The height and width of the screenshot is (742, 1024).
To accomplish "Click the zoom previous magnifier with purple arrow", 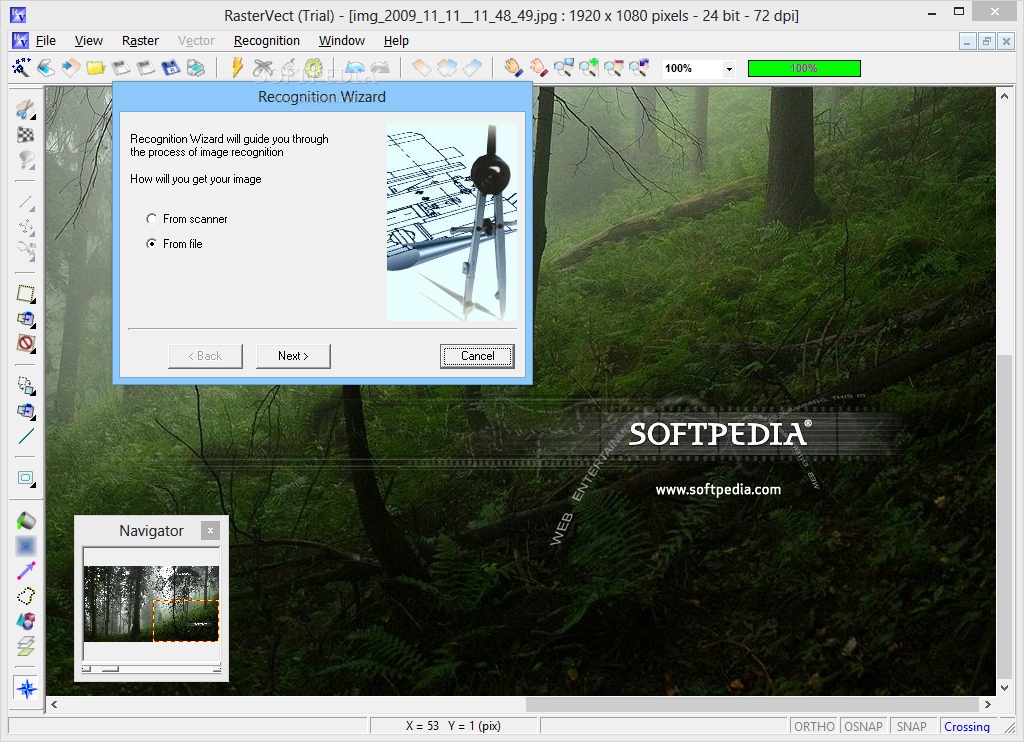I will pyautogui.click(x=639, y=68).
